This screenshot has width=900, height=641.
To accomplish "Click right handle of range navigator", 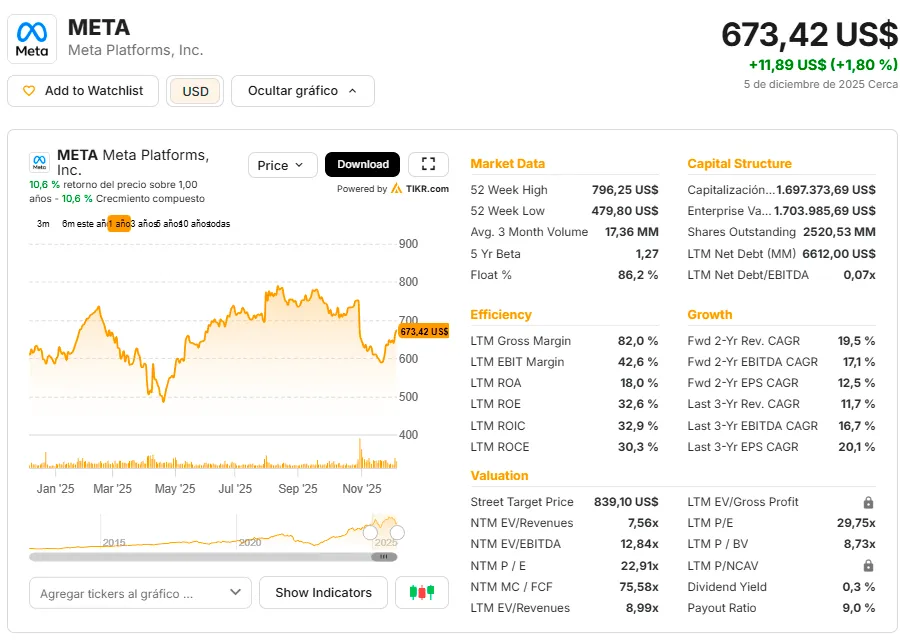I will pos(397,532).
